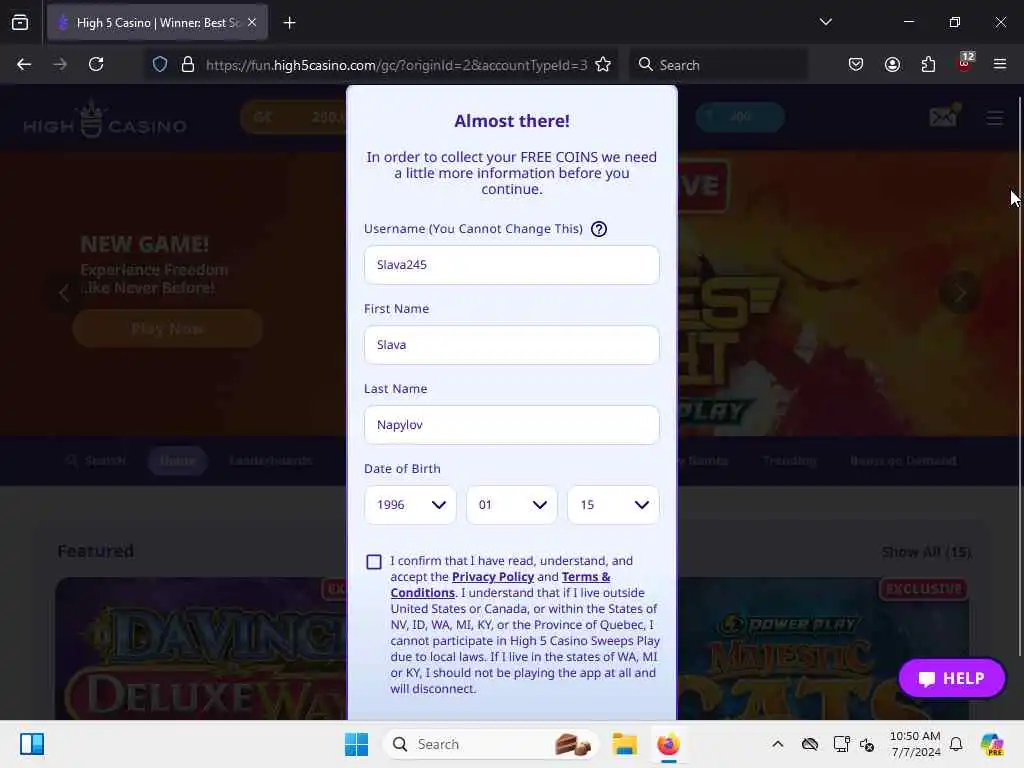Open File Explorer from the taskbar
This screenshot has width=1024, height=768.
pos(624,744)
